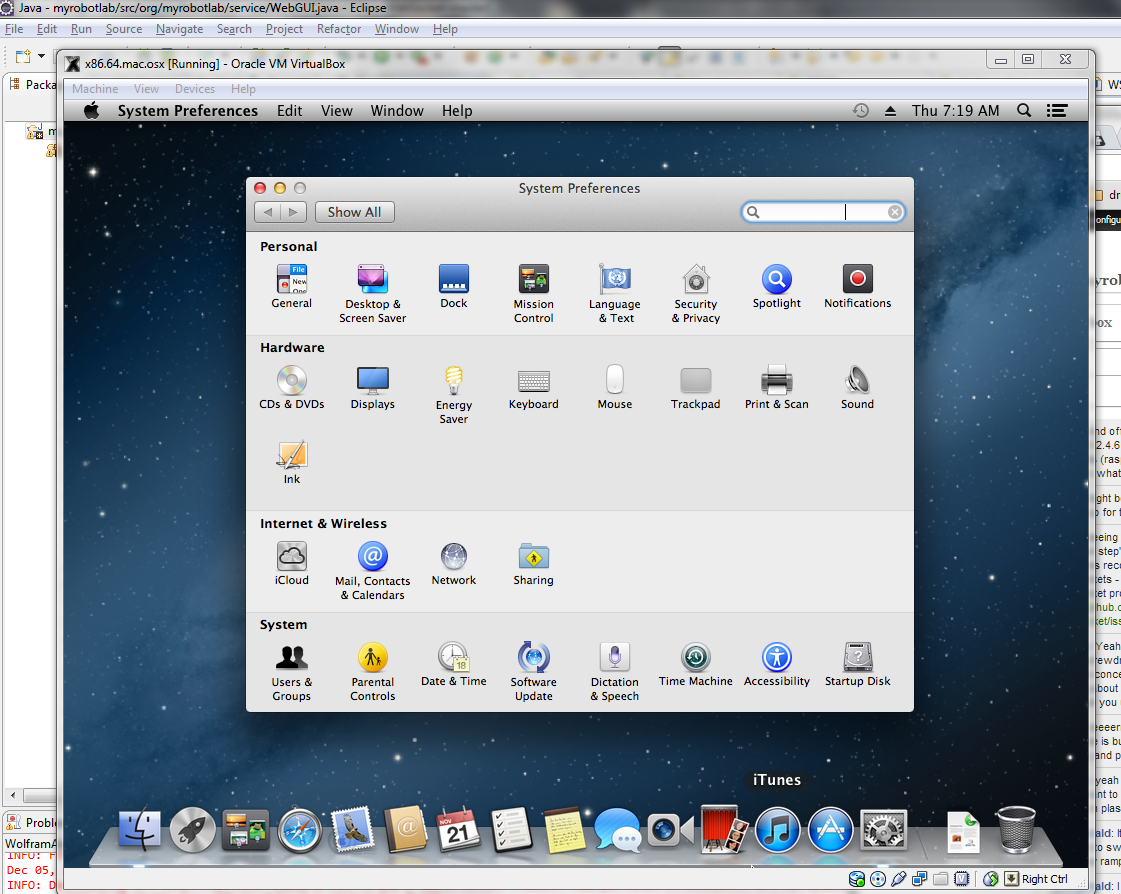Open VirtualBox Devices menu
Screen dimensions: 1121x894
pyautogui.click(x=194, y=89)
